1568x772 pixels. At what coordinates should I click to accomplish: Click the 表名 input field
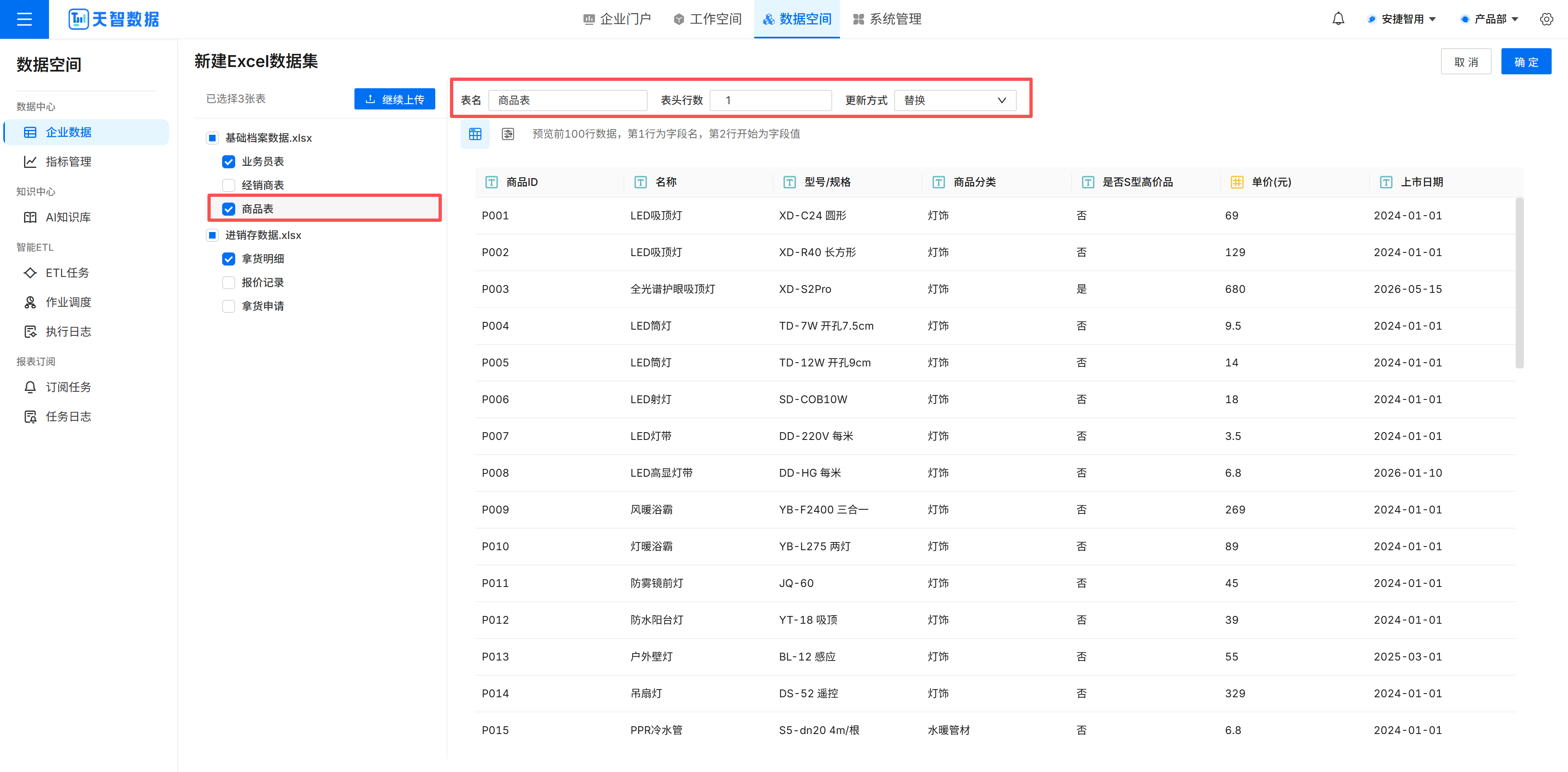[x=567, y=100]
